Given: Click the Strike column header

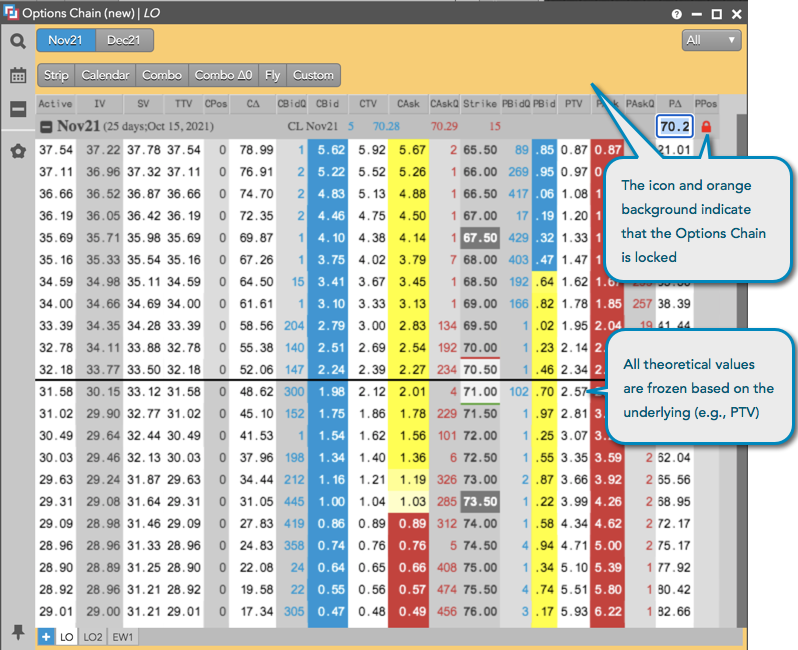Looking at the screenshot, I should pyautogui.click(x=480, y=104).
